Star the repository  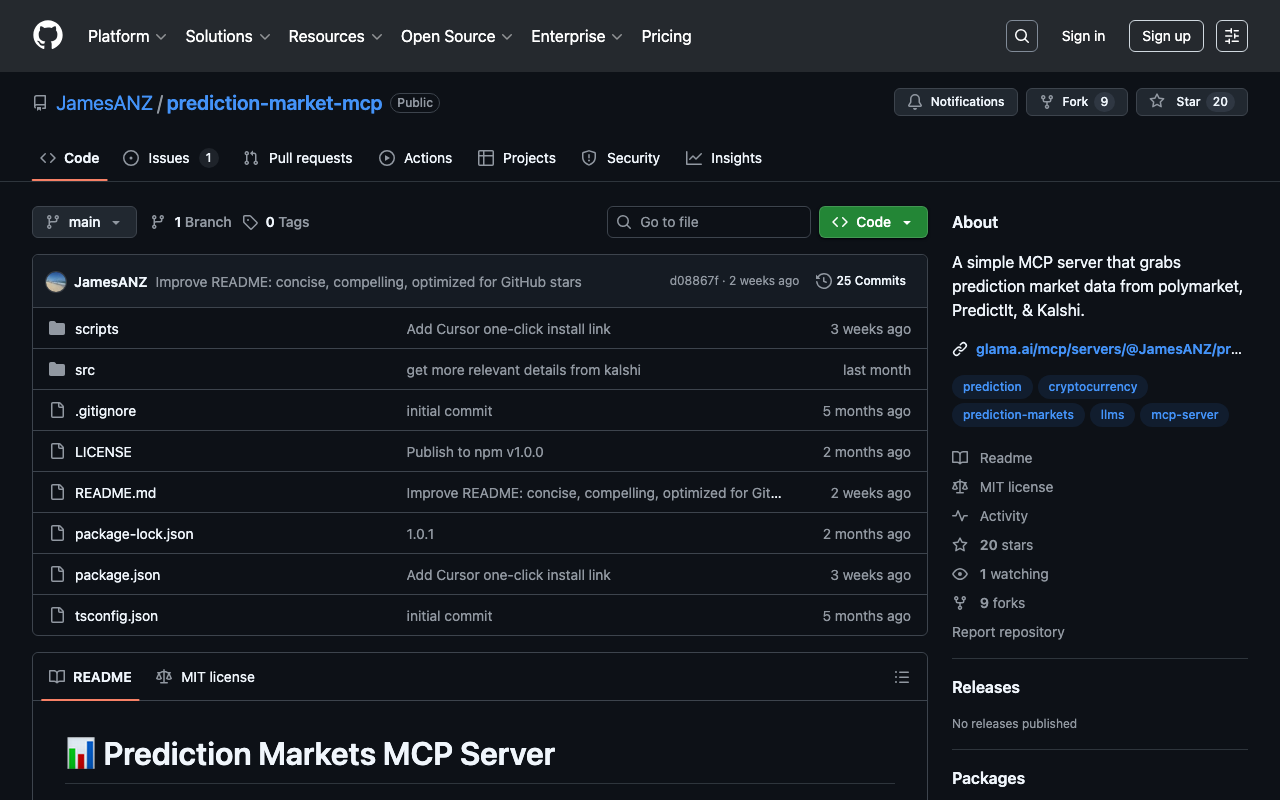click(1190, 102)
